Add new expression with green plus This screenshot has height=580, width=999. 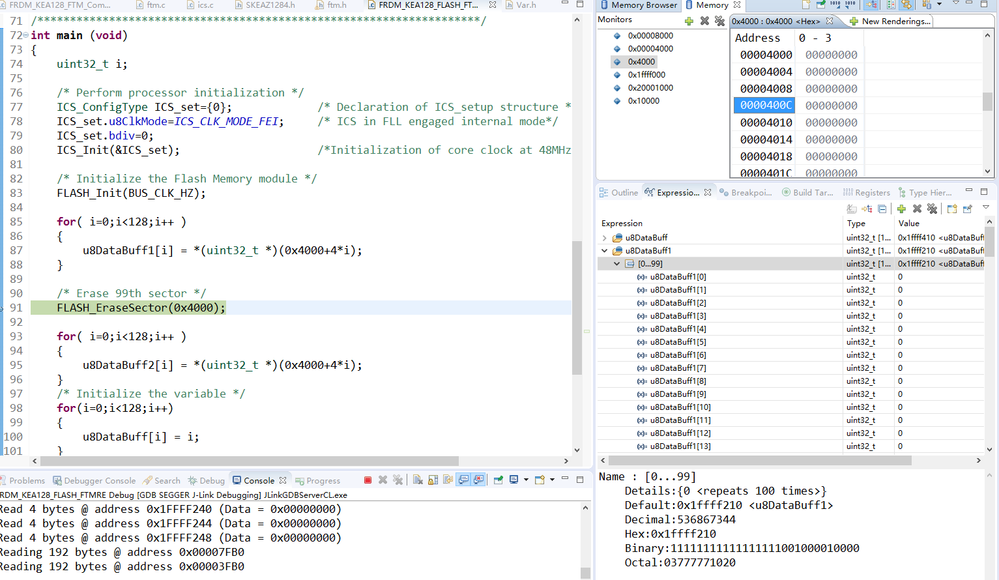coord(901,209)
